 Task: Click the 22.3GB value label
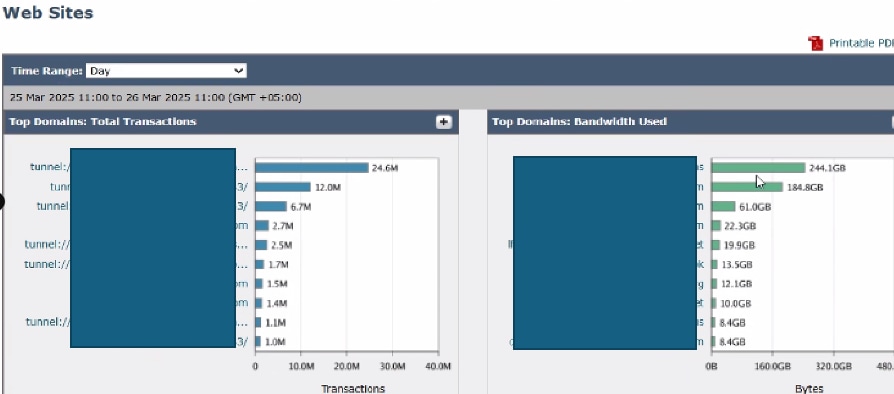click(x=740, y=226)
